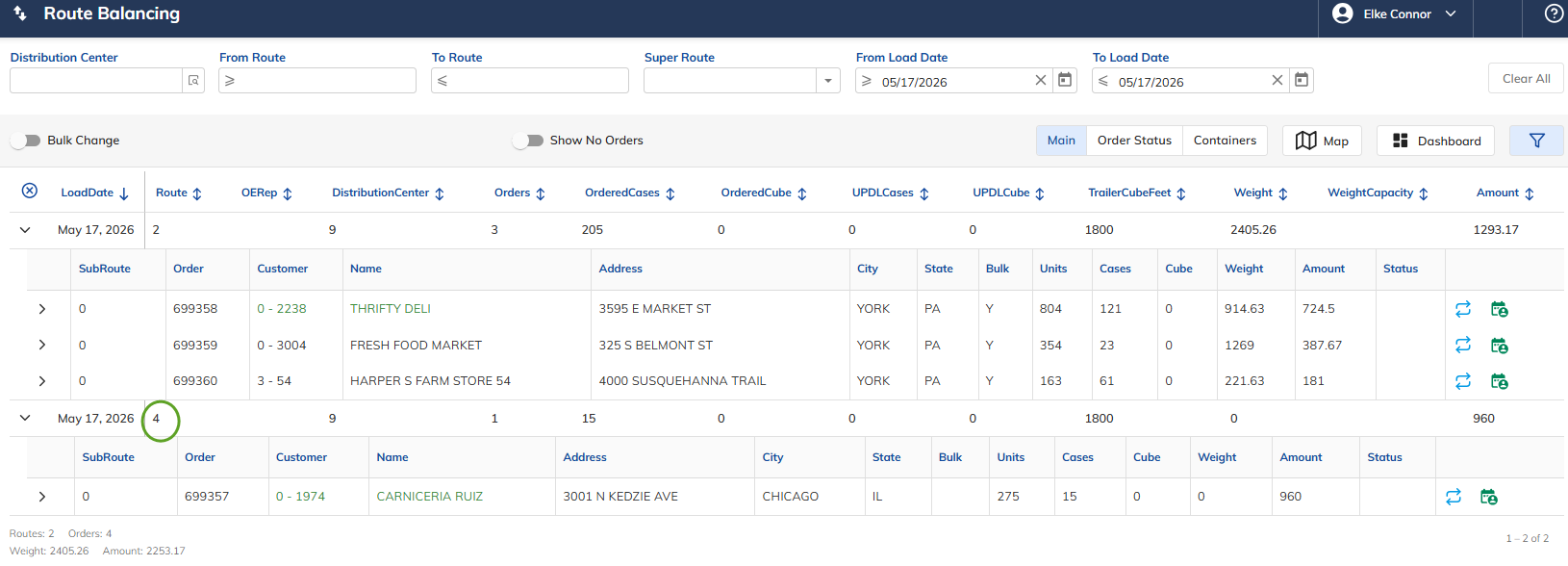The image size is (1568, 566).
Task: Open Elke Connor user menu
Action: pos(1394,13)
